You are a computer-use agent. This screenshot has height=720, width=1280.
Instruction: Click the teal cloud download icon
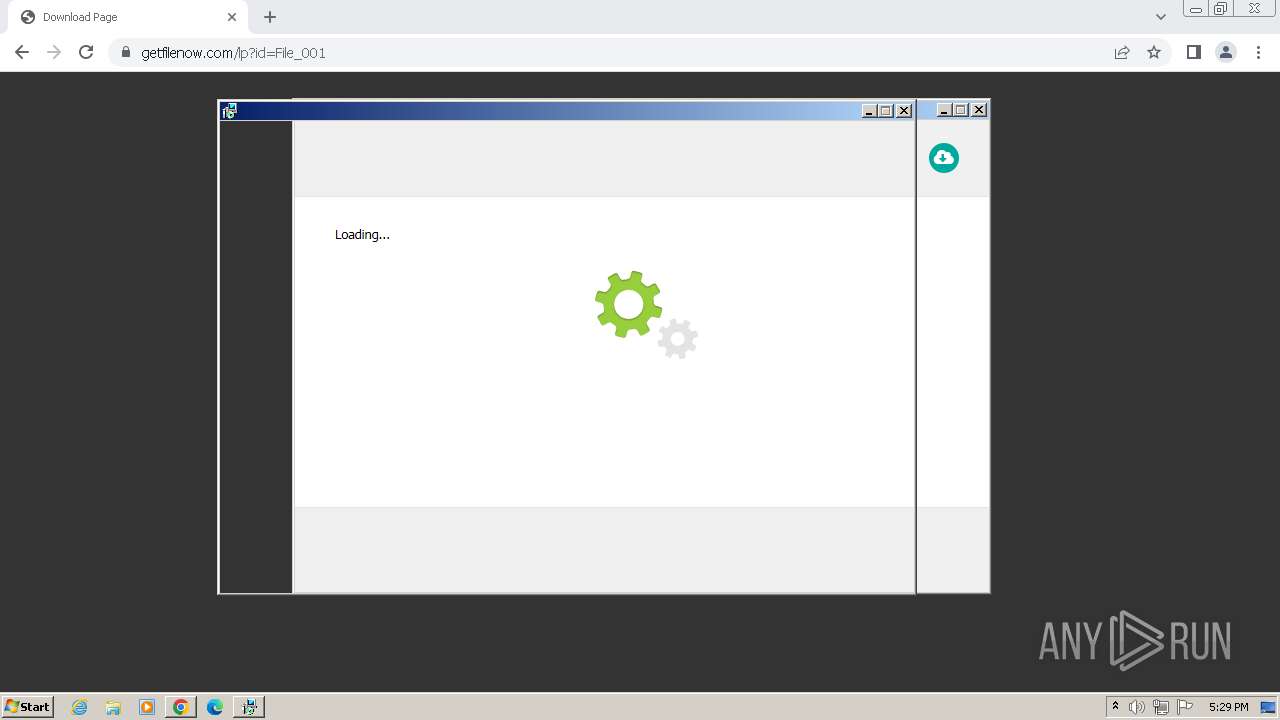point(943,158)
